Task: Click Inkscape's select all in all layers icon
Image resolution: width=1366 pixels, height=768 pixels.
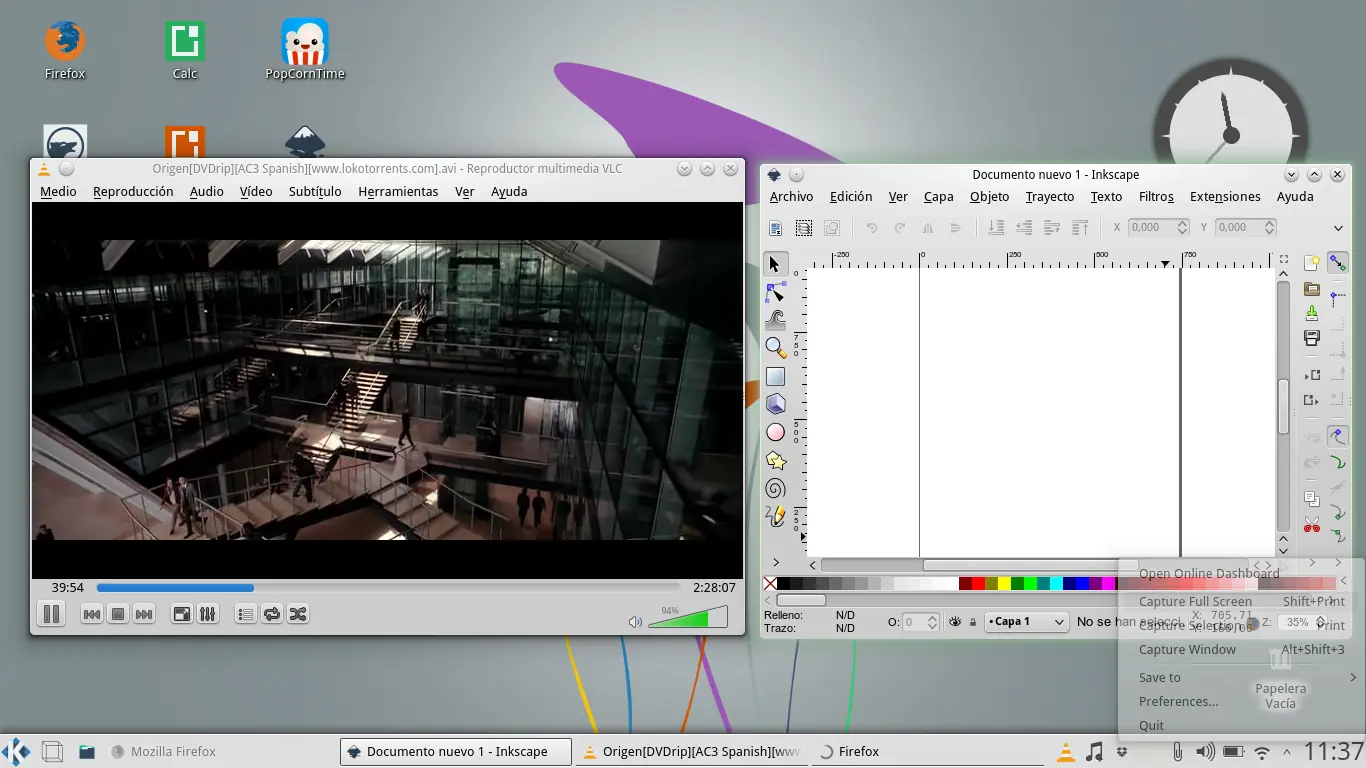Action: click(x=803, y=228)
